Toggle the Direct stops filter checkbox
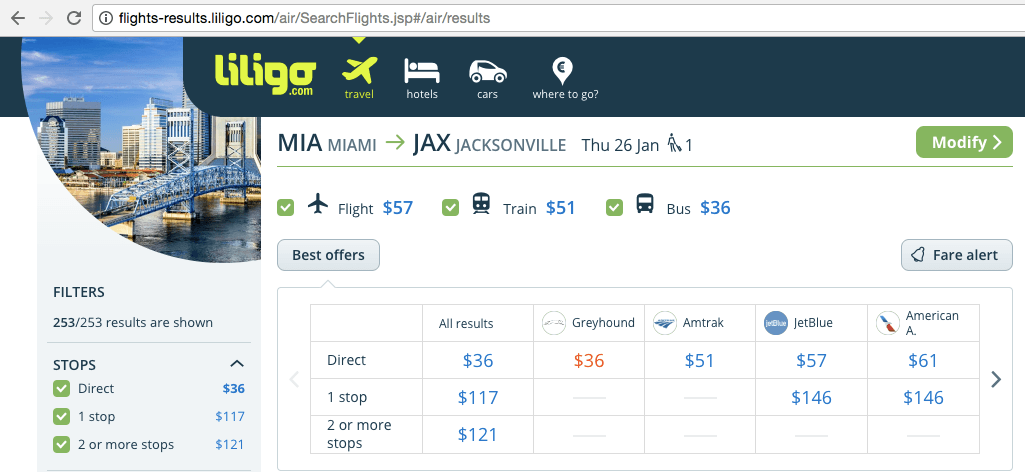Viewport: 1025px width, 472px height. (x=61, y=389)
